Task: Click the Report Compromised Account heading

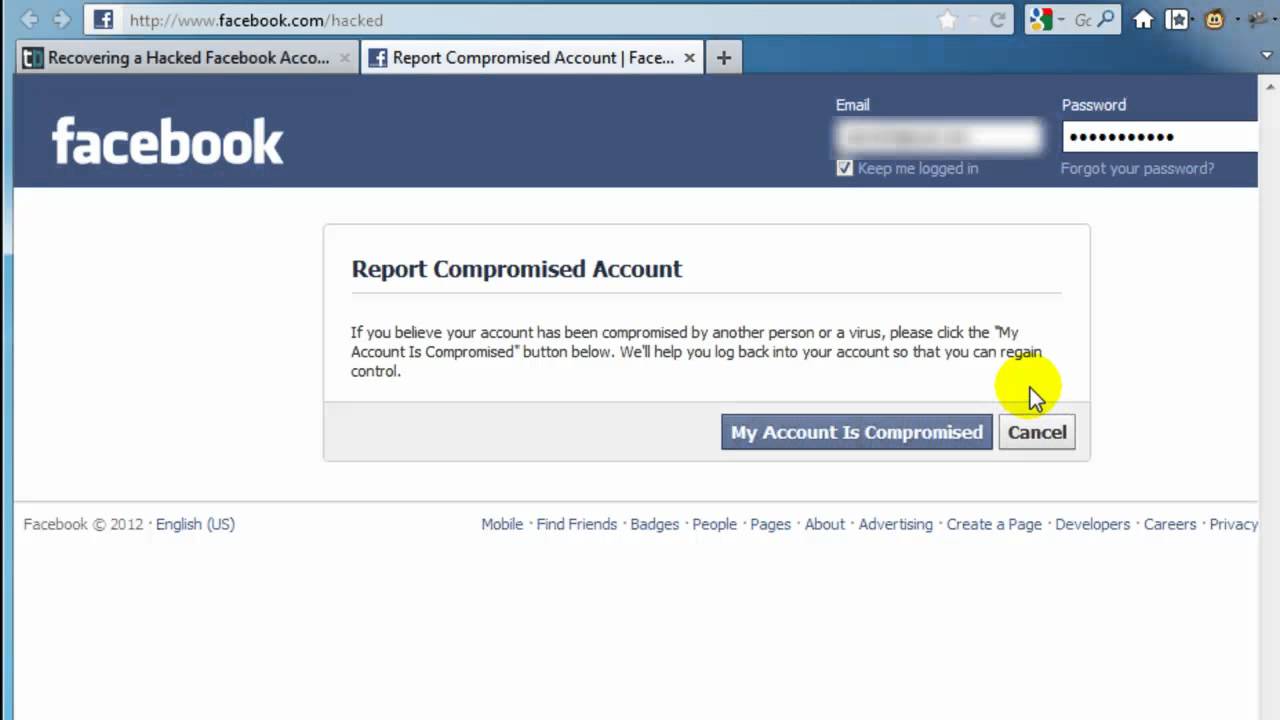Action: (x=517, y=269)
